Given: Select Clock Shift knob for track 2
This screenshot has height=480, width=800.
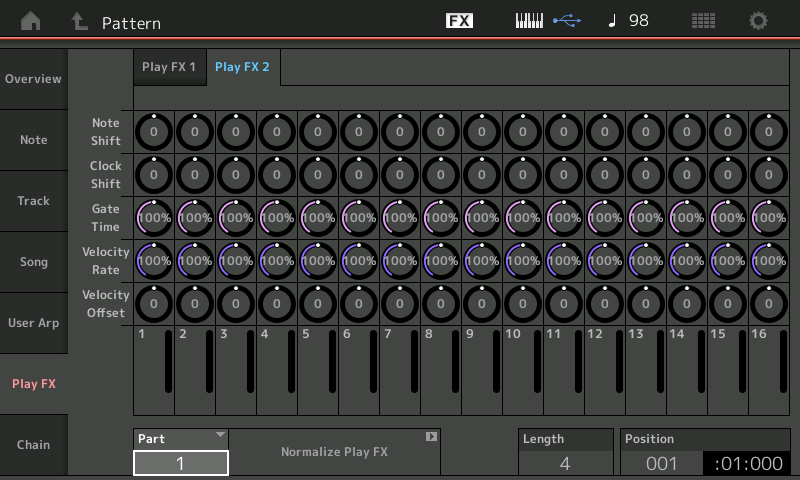Looking at the screenshot, I should click(195, 175).
